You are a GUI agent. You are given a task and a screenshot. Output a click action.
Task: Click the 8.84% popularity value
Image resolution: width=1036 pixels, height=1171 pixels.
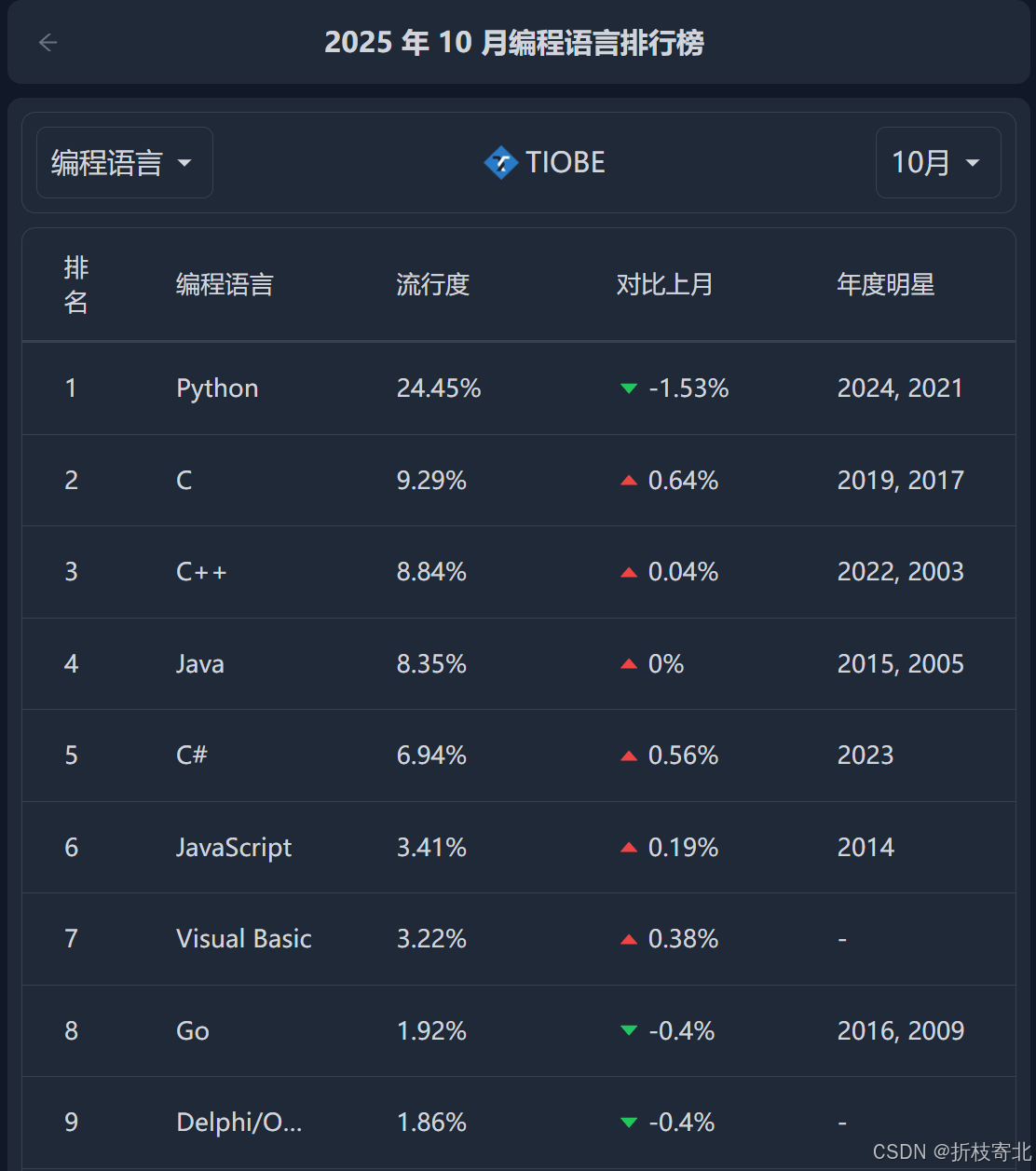[x=432, y=572]
